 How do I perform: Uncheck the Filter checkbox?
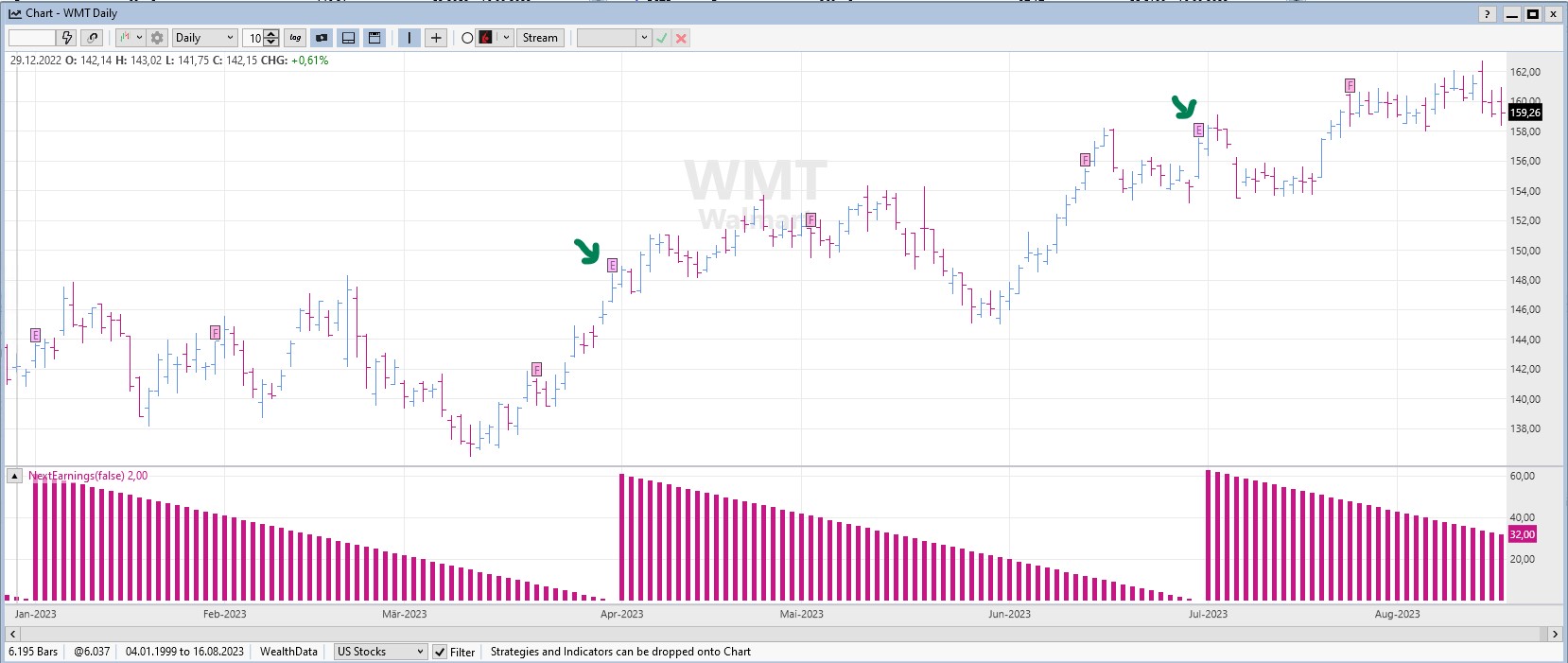tap(440, 652)
